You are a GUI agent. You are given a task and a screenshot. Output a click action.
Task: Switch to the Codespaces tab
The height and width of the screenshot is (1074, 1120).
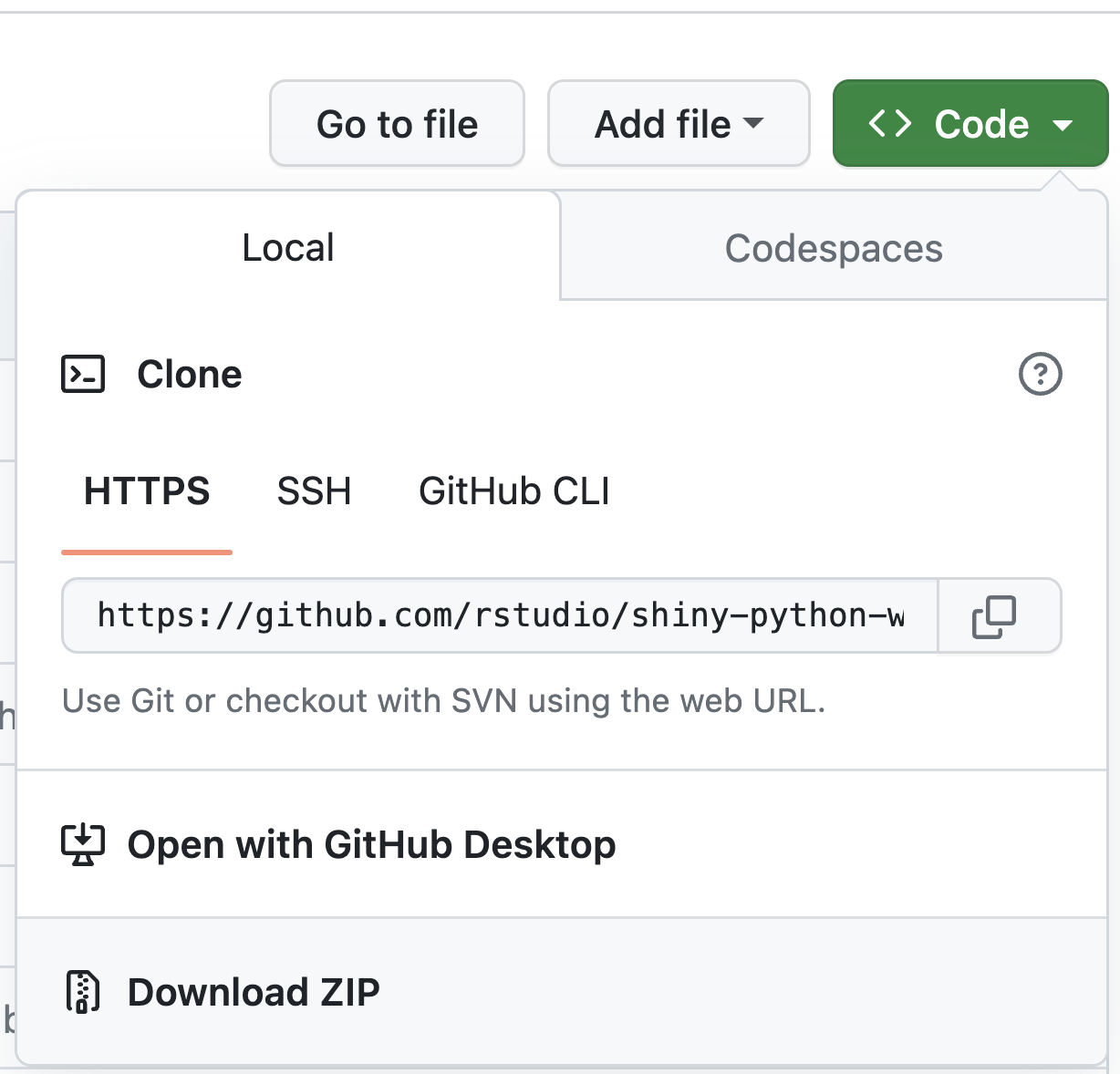tap(834, 248)
